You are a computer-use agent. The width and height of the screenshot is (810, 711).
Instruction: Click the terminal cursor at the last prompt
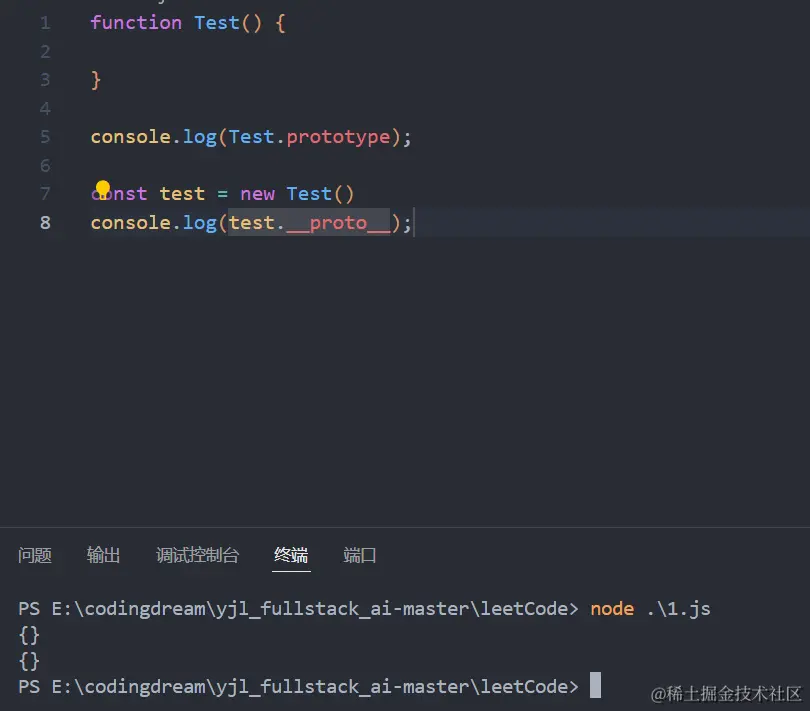[x=596, y=685]
